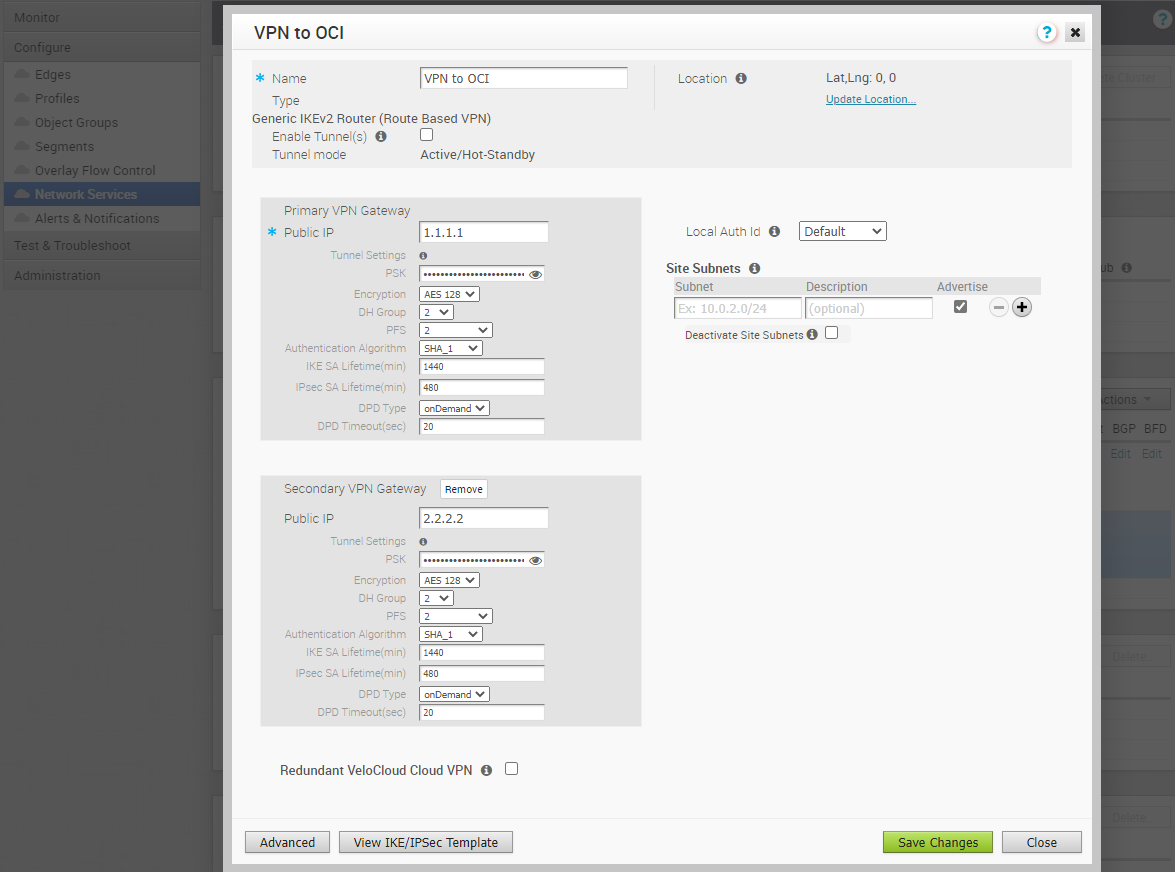Select Overlay Flow Control in sidebar

[x=95, y=170]
